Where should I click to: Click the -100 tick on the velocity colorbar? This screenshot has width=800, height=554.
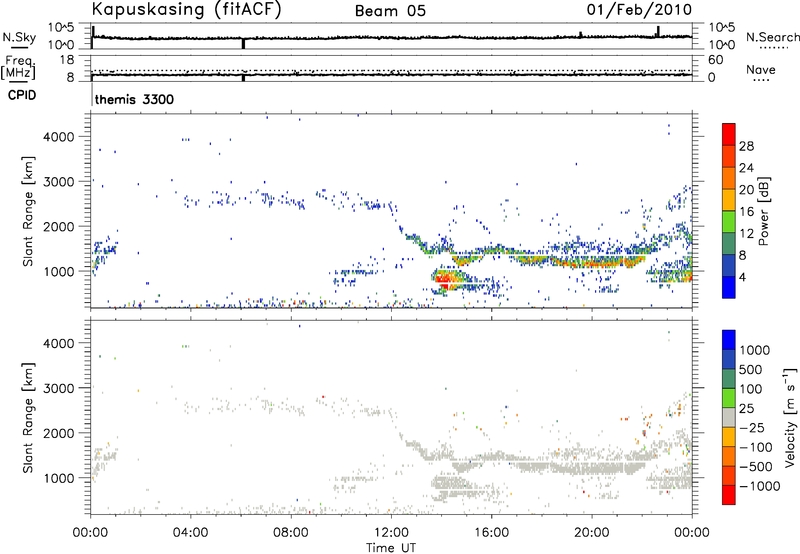point(756,447)
